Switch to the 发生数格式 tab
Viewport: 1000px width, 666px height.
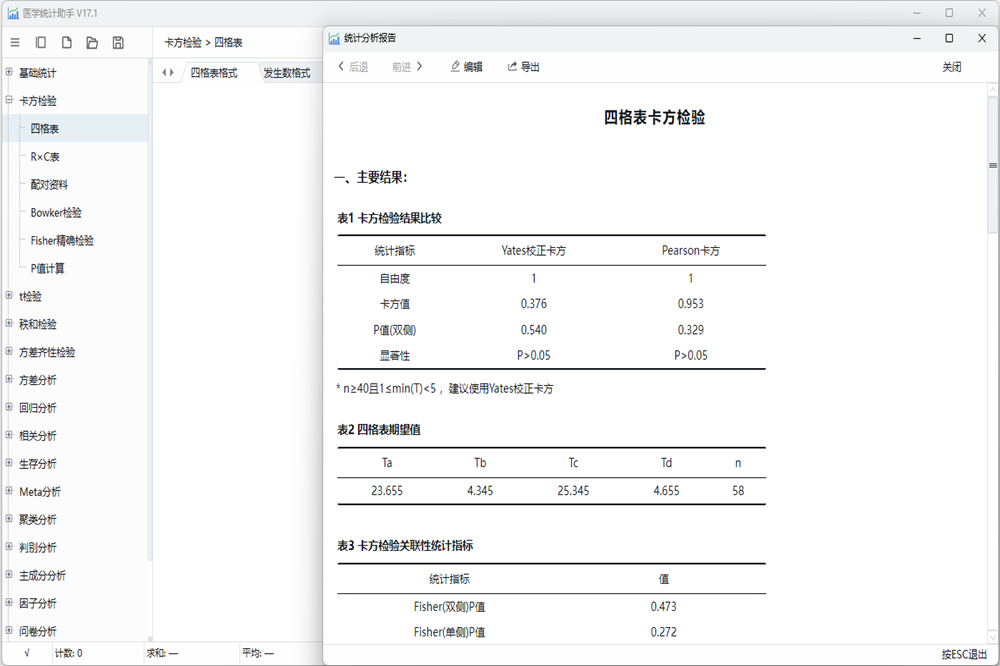pyautogui.click(x=287, y=73)
